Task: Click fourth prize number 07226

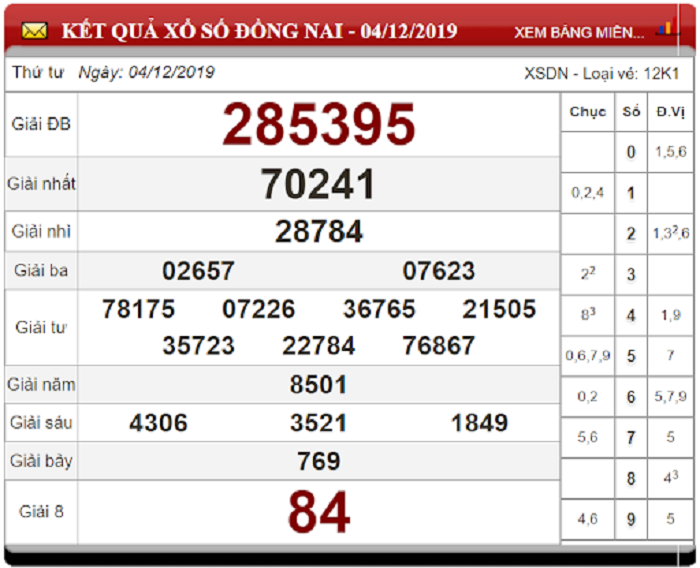Action: pos(258,309)
